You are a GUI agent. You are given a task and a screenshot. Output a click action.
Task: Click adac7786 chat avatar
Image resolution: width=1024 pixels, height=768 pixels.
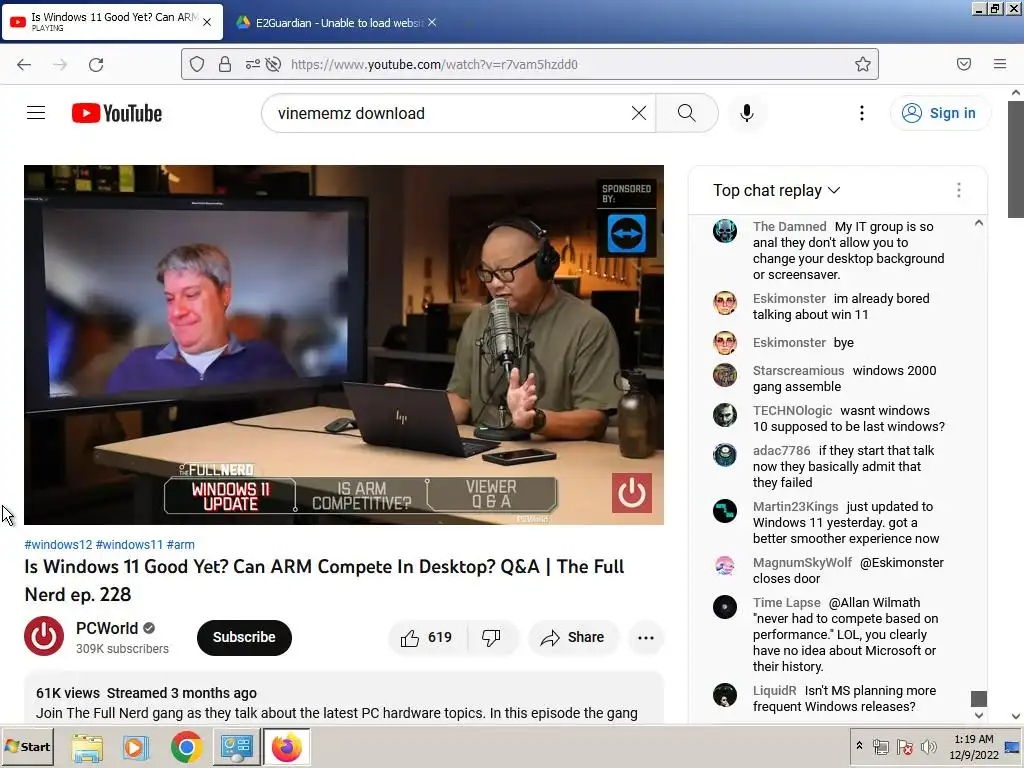pos(725,455)
